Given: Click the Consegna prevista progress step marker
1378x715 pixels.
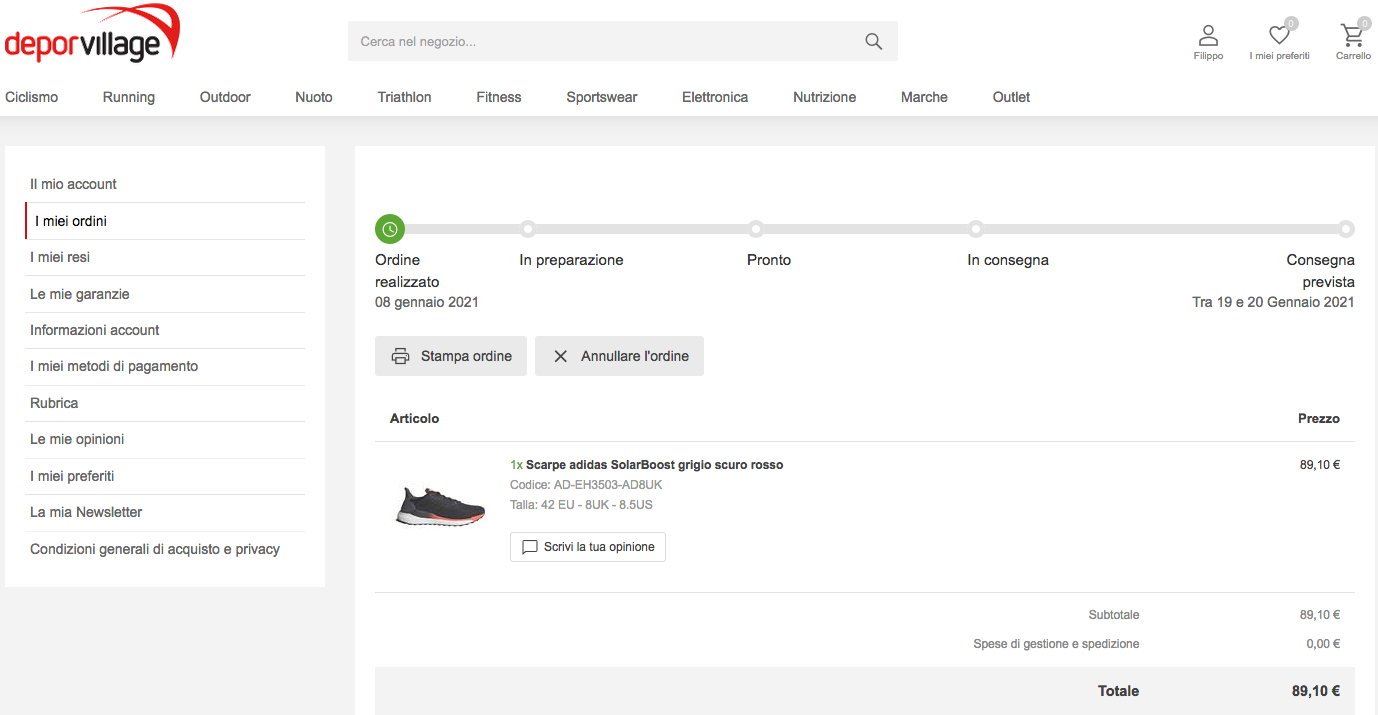Looking at the screenshot, I should 1347,229.
